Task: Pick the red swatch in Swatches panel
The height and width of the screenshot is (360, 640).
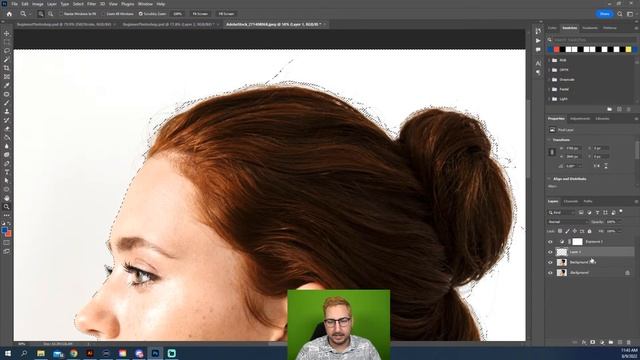Action: pos(556,49)
